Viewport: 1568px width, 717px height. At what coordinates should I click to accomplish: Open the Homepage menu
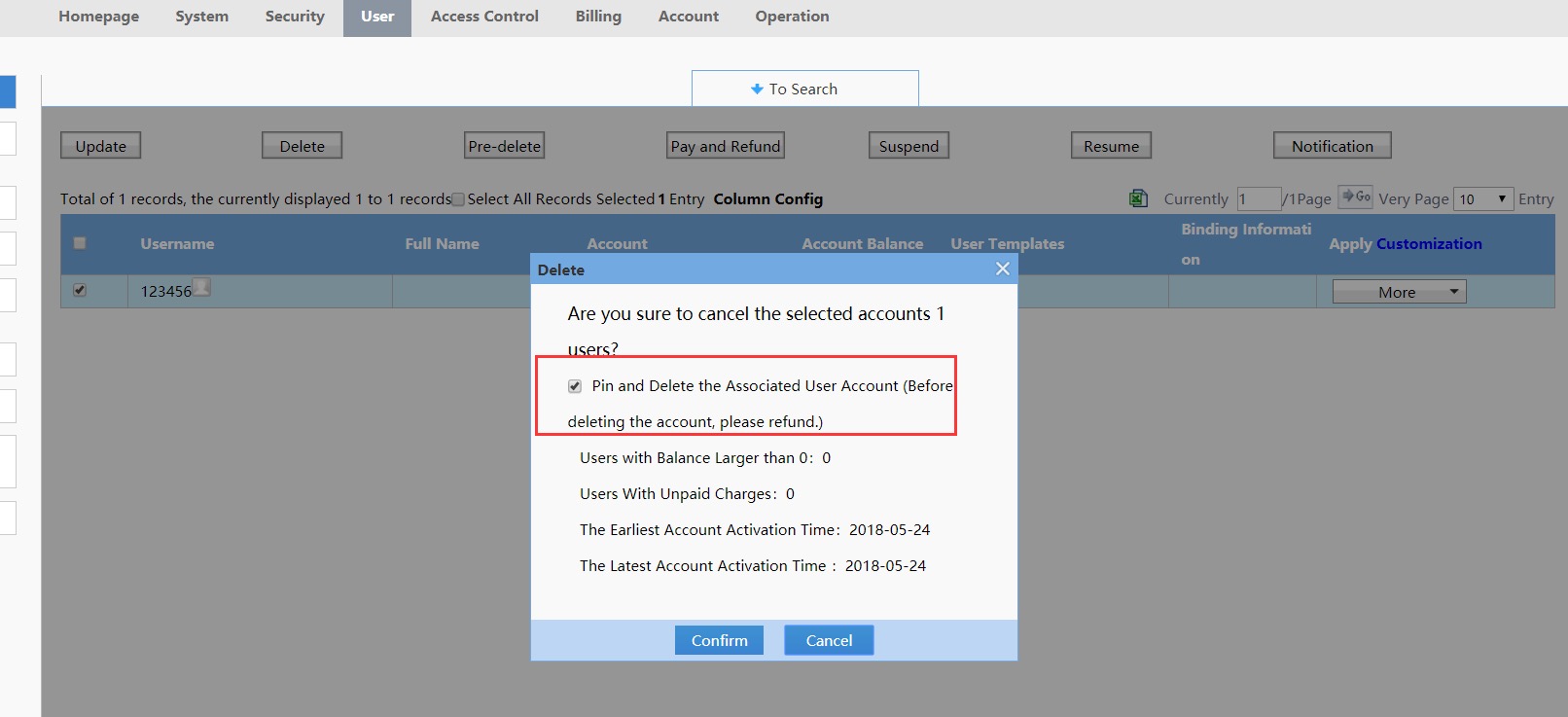tap(98, 17)
